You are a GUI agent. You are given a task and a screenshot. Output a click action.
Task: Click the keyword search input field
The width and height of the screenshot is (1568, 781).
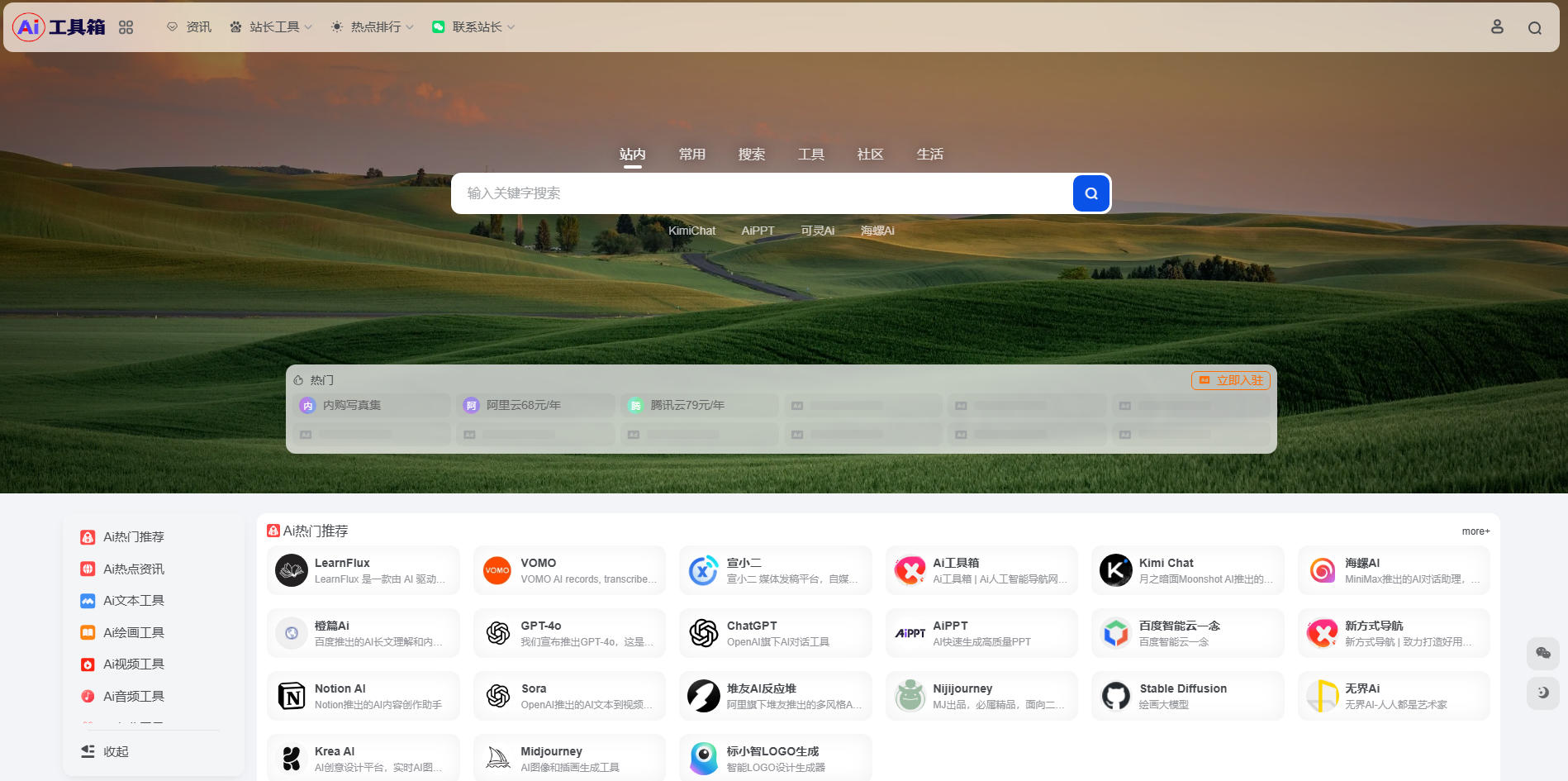click(762, 193)
